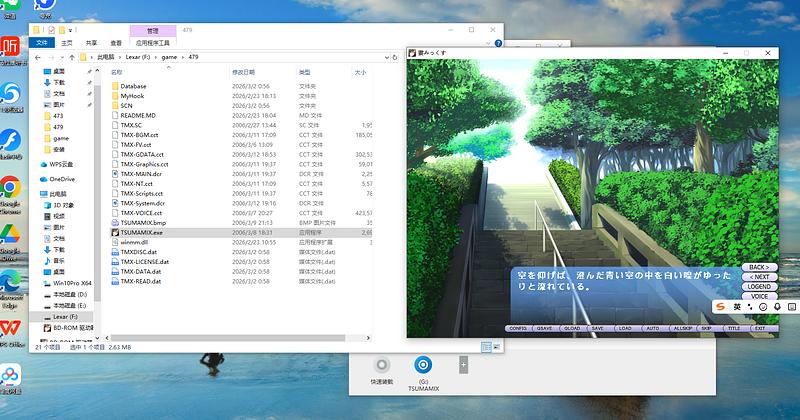Expand the This PC tree node

[x=34, y=193]
